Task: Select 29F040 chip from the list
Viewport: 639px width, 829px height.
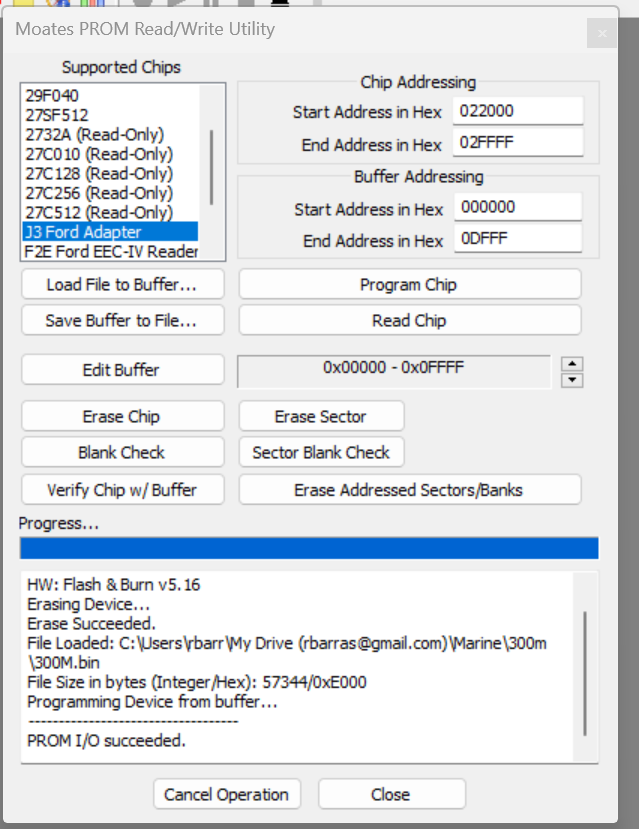Action: [x=52, y=96]
